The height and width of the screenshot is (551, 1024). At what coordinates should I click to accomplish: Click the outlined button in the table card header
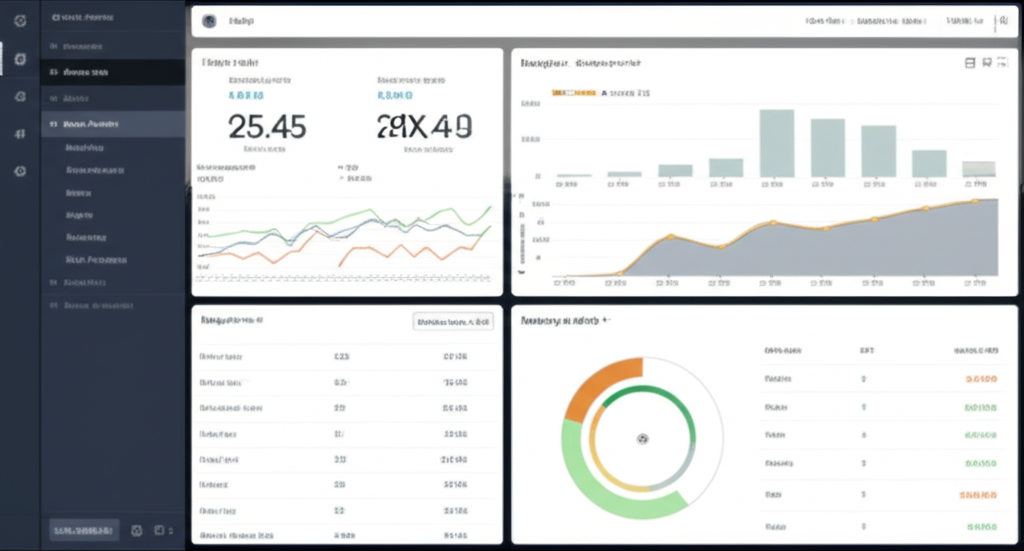454,322
